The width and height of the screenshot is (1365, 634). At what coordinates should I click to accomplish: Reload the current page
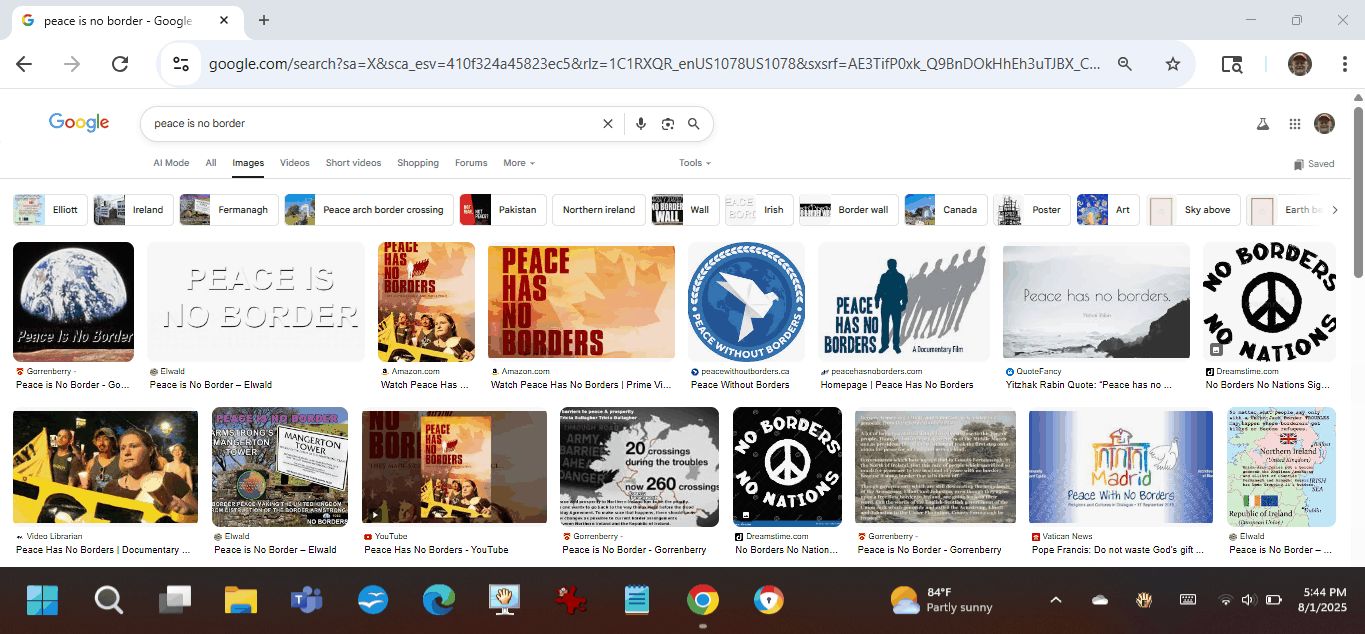pos(120,64)
